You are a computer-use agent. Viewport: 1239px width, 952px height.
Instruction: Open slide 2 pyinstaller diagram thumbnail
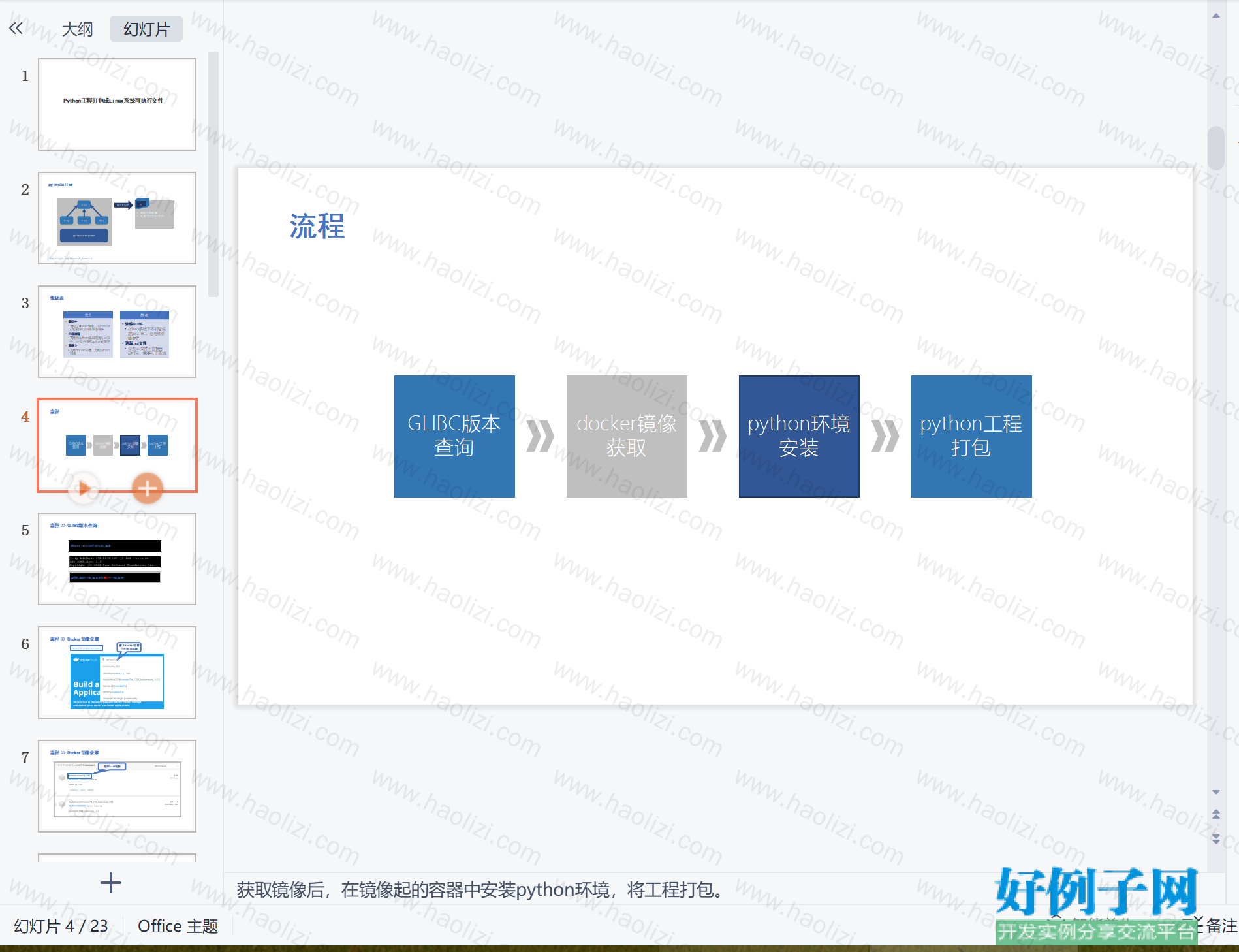tap(118, 218)
